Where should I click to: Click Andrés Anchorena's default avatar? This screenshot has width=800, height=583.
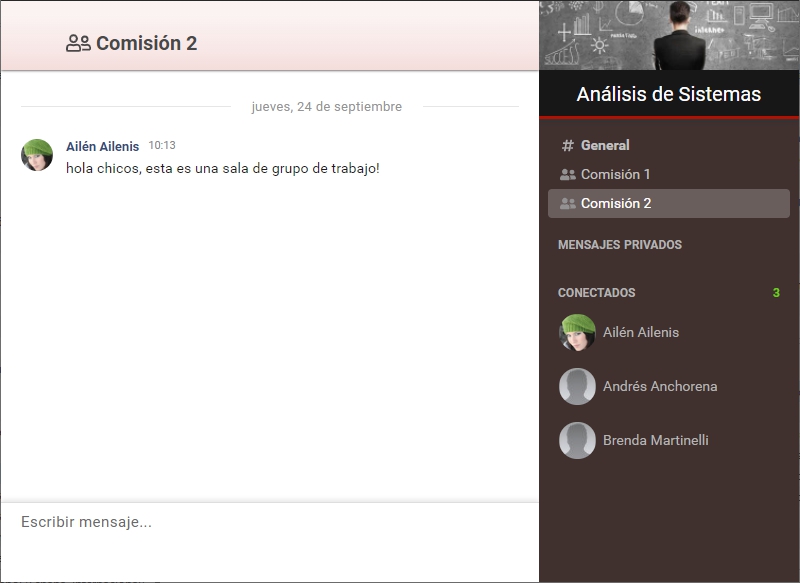pos(577,387)
